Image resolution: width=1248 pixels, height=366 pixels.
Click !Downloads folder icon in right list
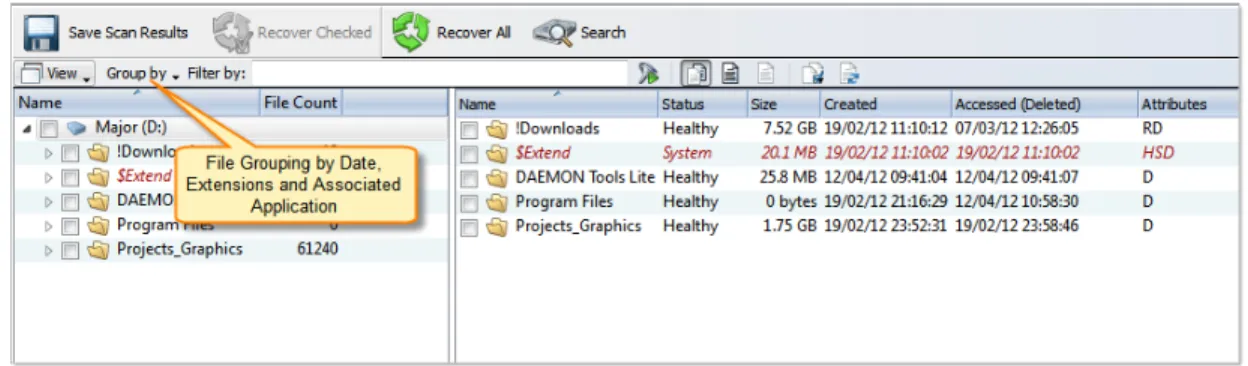point(497,129)
